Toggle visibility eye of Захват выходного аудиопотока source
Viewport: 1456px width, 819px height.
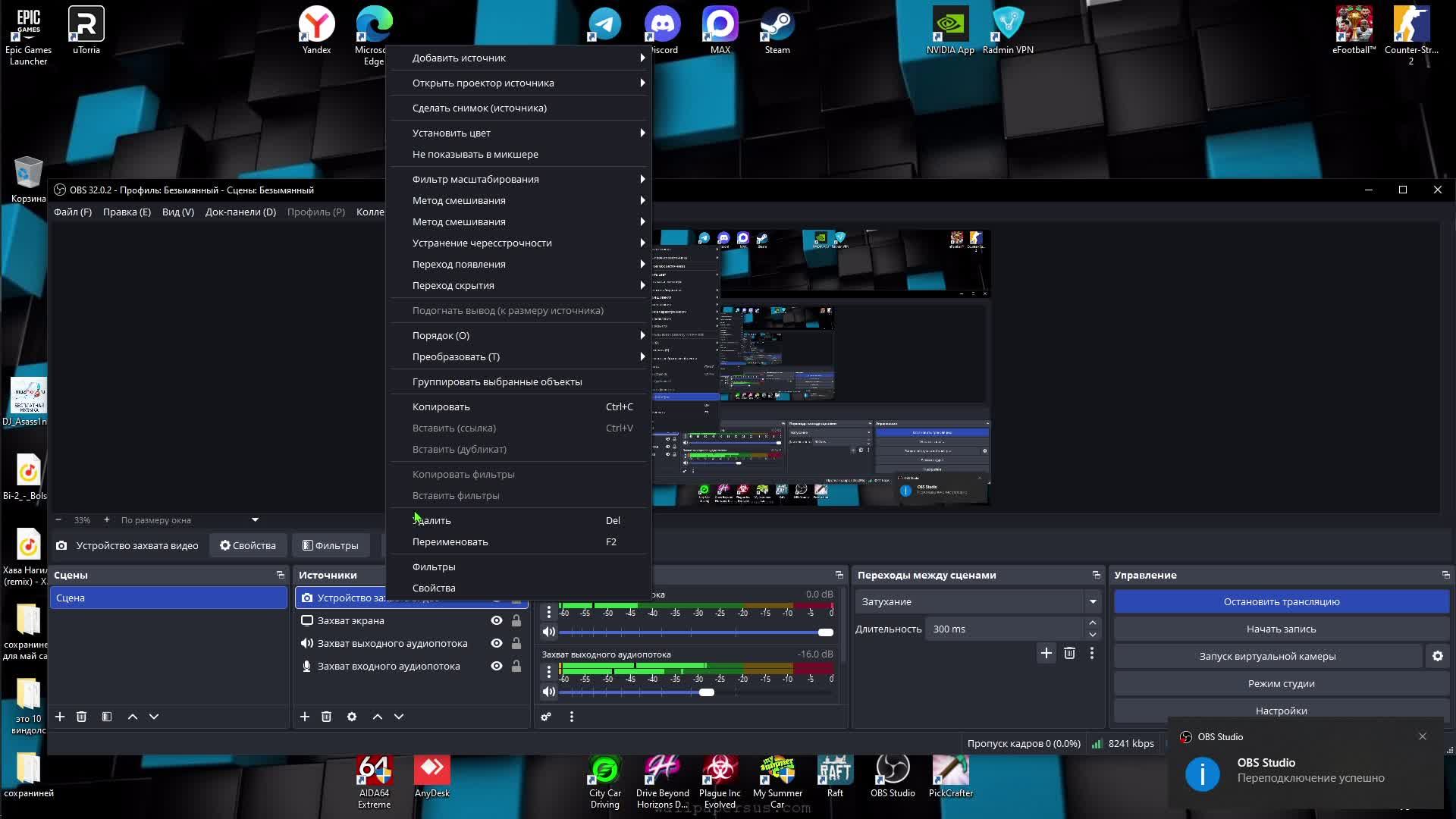(497, 643)
